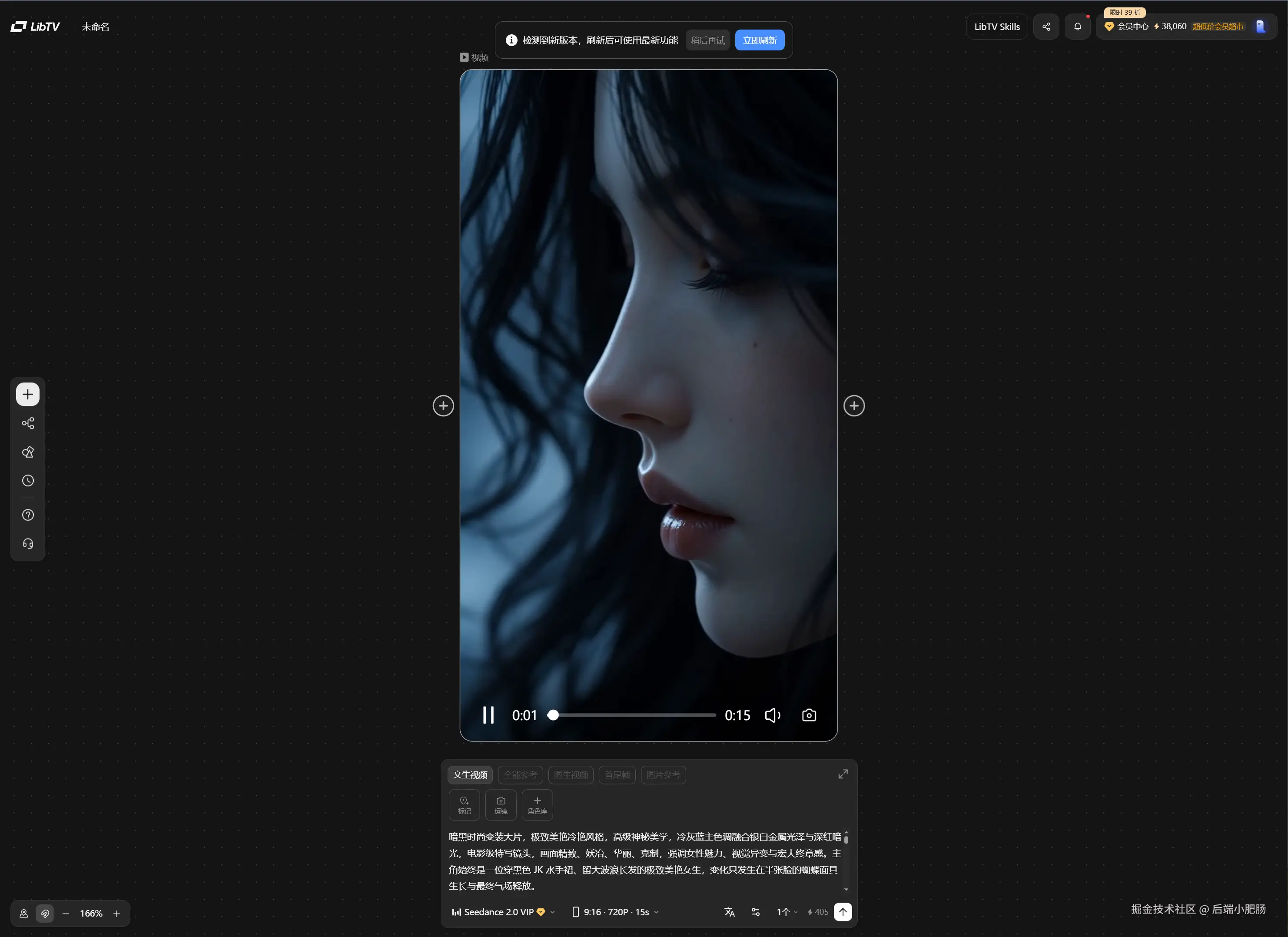The height and width of the screenshot is (937, 1288).
Task: Pause the video playback
Action: 488,715
